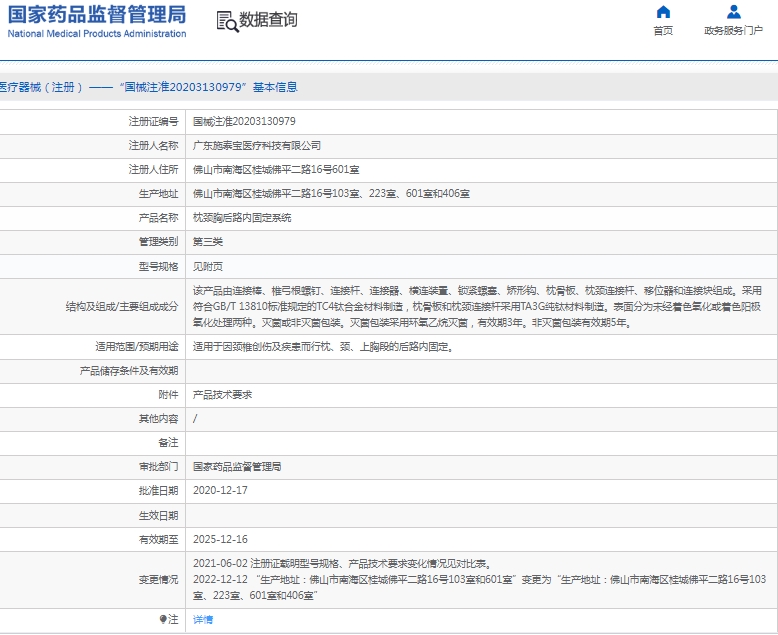Select product name 枕颈胸后路内固定系统
Image resolution: width=778 pixels, height=635 pixels.
[242, 218]
